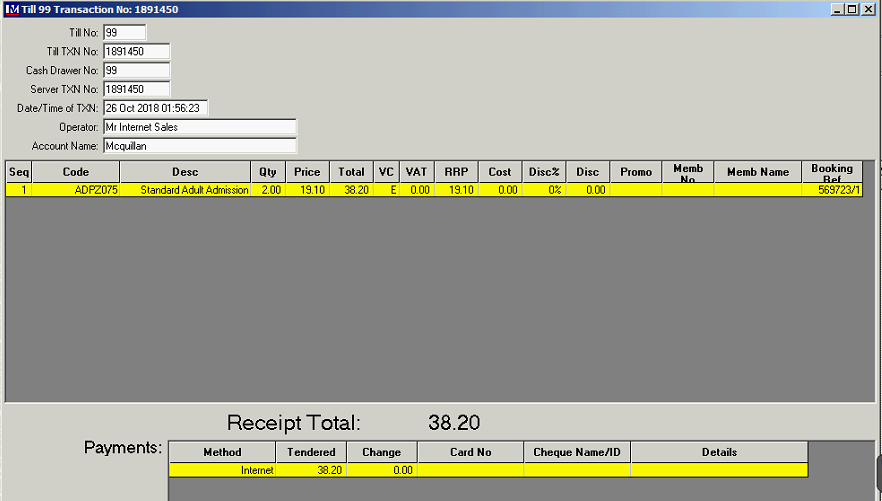Click the Operator field showing Mr Internet Sales
The image size is (882, 501).
click(x=200, y=127)
